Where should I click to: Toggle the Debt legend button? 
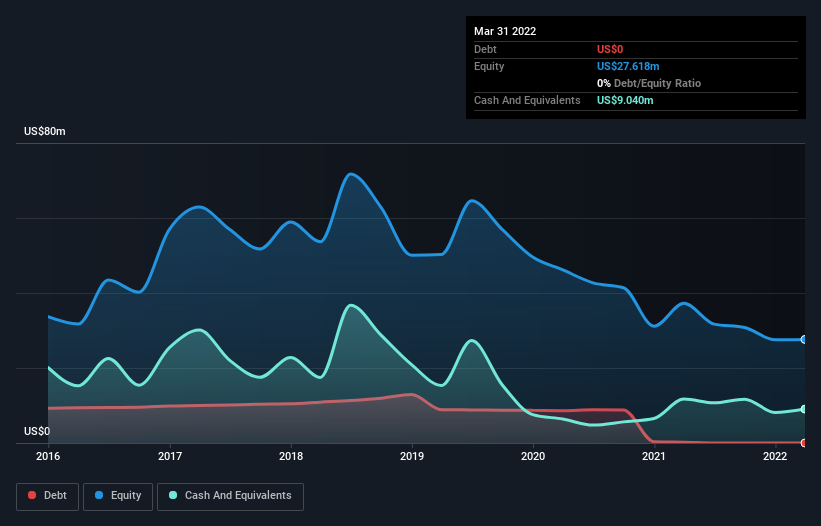click(x=48, y=496)
